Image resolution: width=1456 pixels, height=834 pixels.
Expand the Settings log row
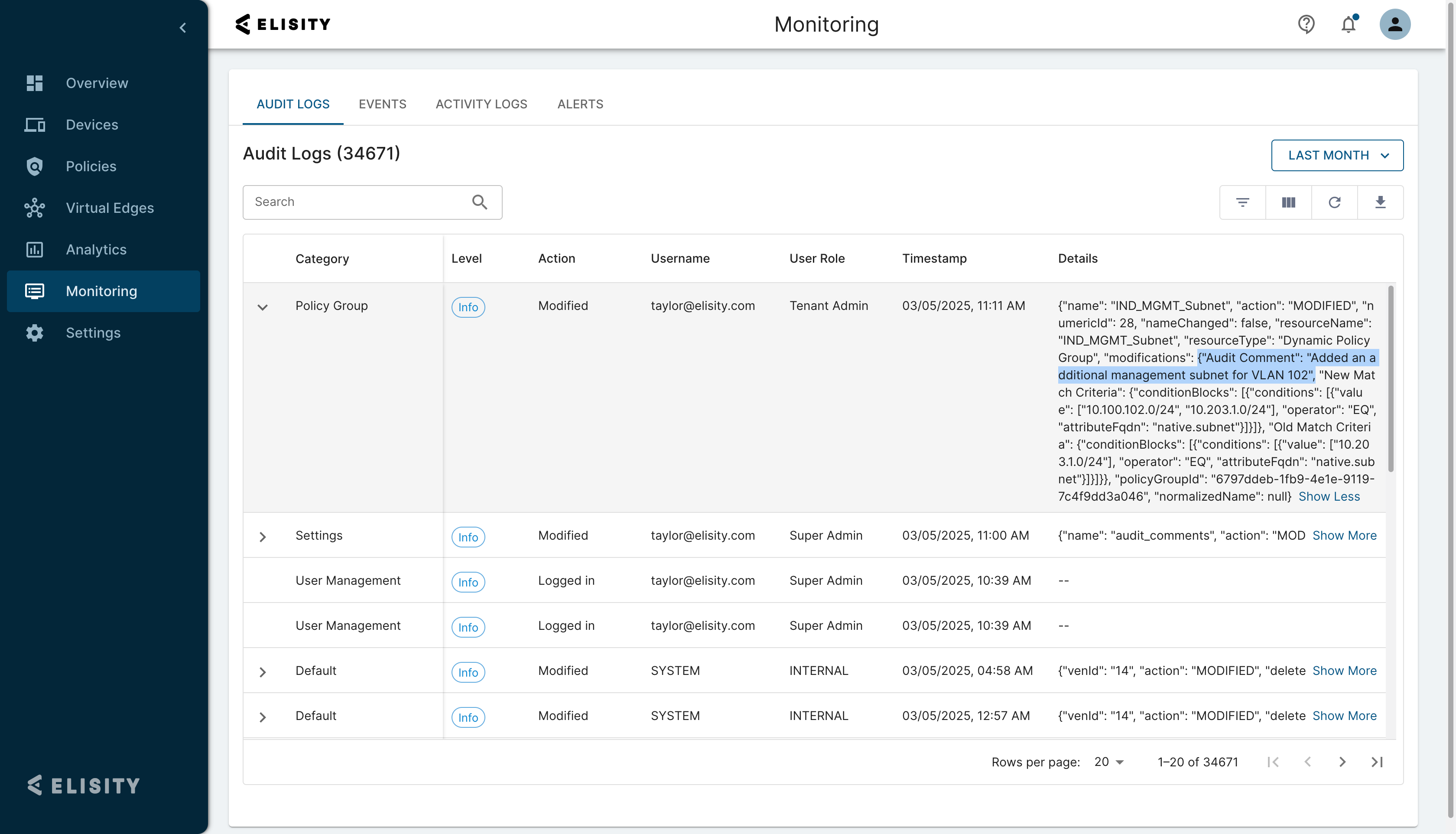pyautogui.click(x=263, y=537)
